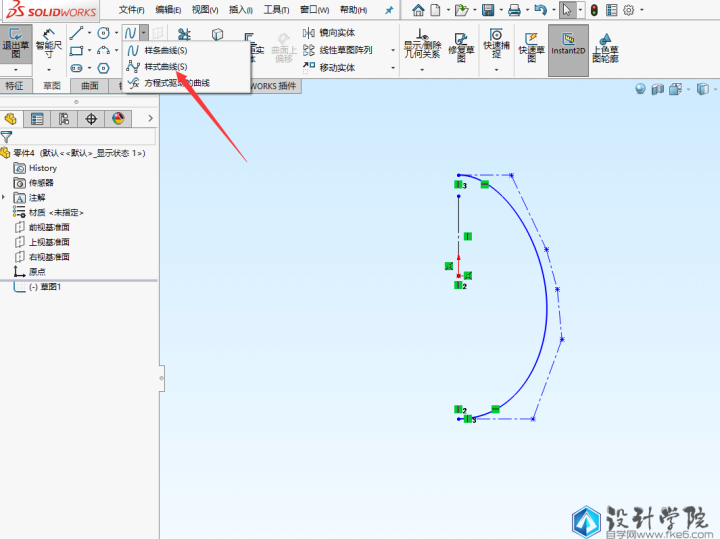Expand the Annotations (注解) tree node

coord(5,198)
